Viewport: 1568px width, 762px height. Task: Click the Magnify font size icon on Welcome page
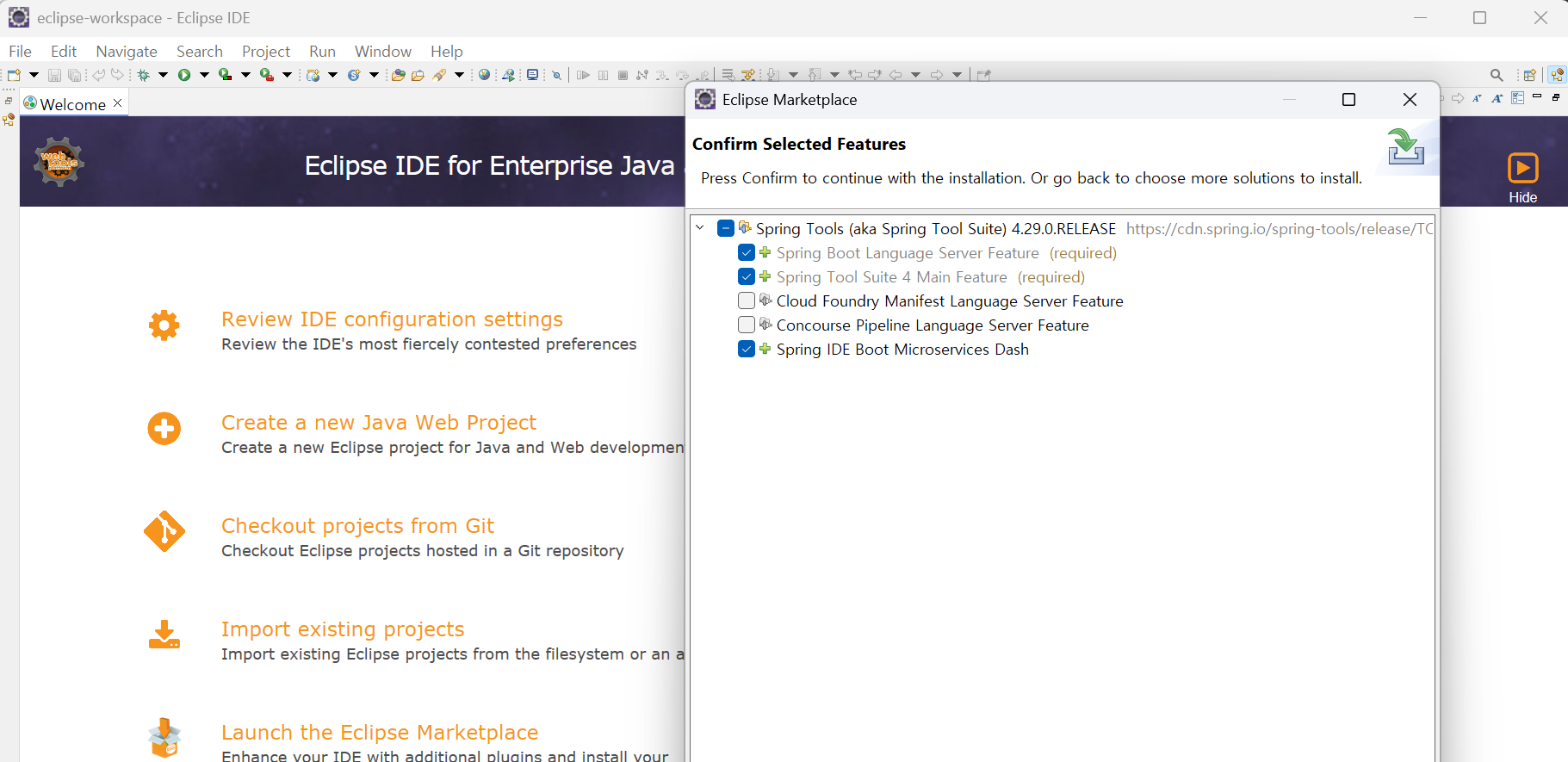click(x=1497, y=98)
